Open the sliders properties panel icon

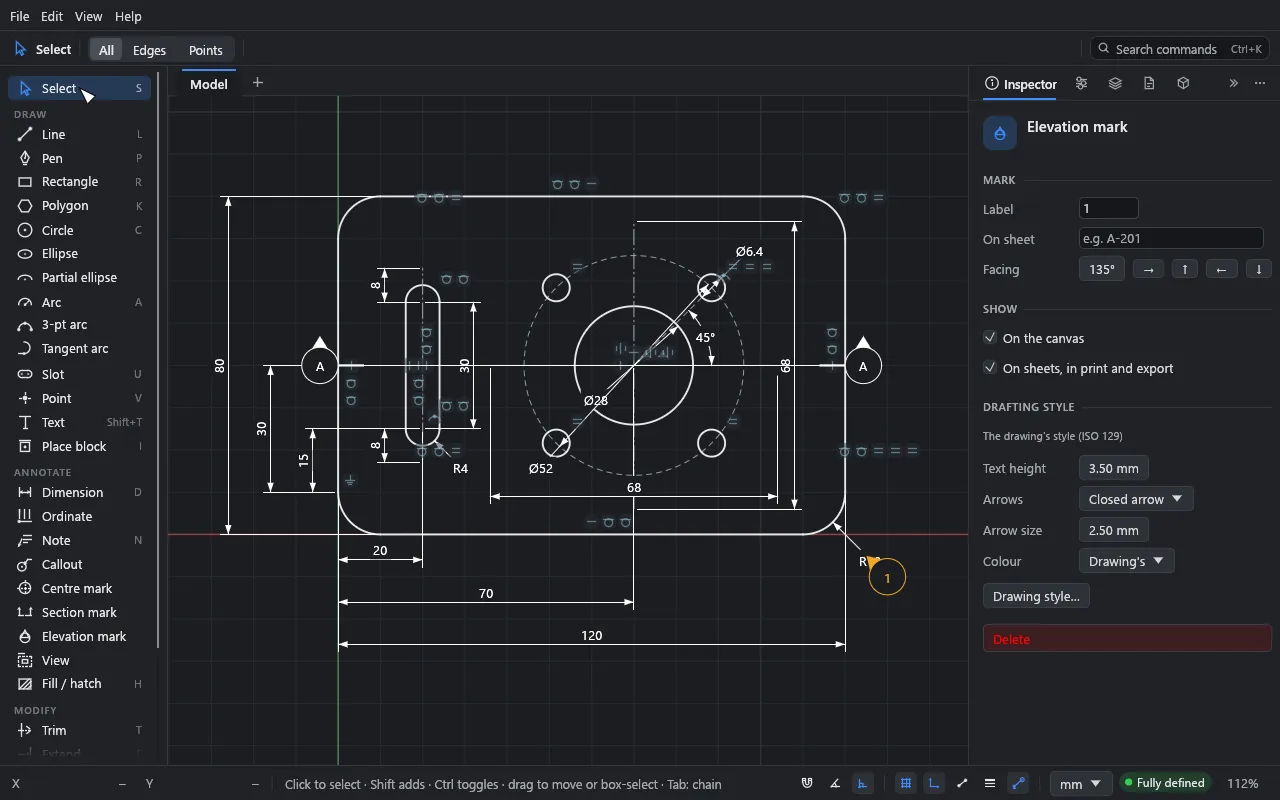tap(1081, 84)
